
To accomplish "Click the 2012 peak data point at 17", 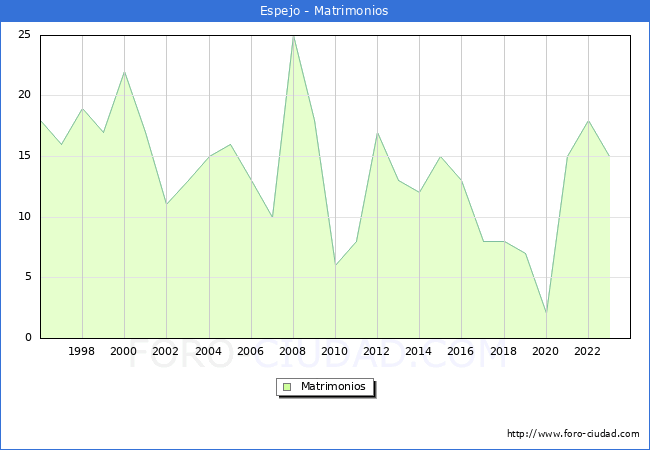I will coord(377,133).
